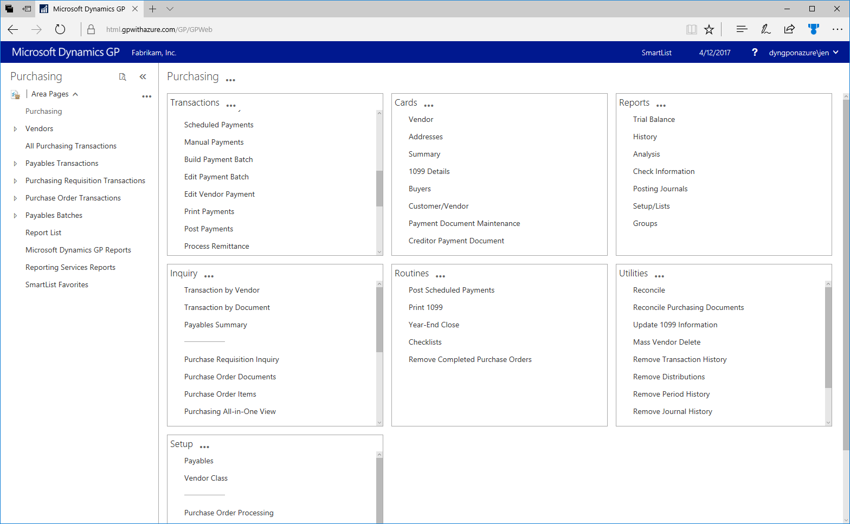Open Purchasing All-in-One View
Viewport: 850px width, 524px height.
[x=230, y=411]
